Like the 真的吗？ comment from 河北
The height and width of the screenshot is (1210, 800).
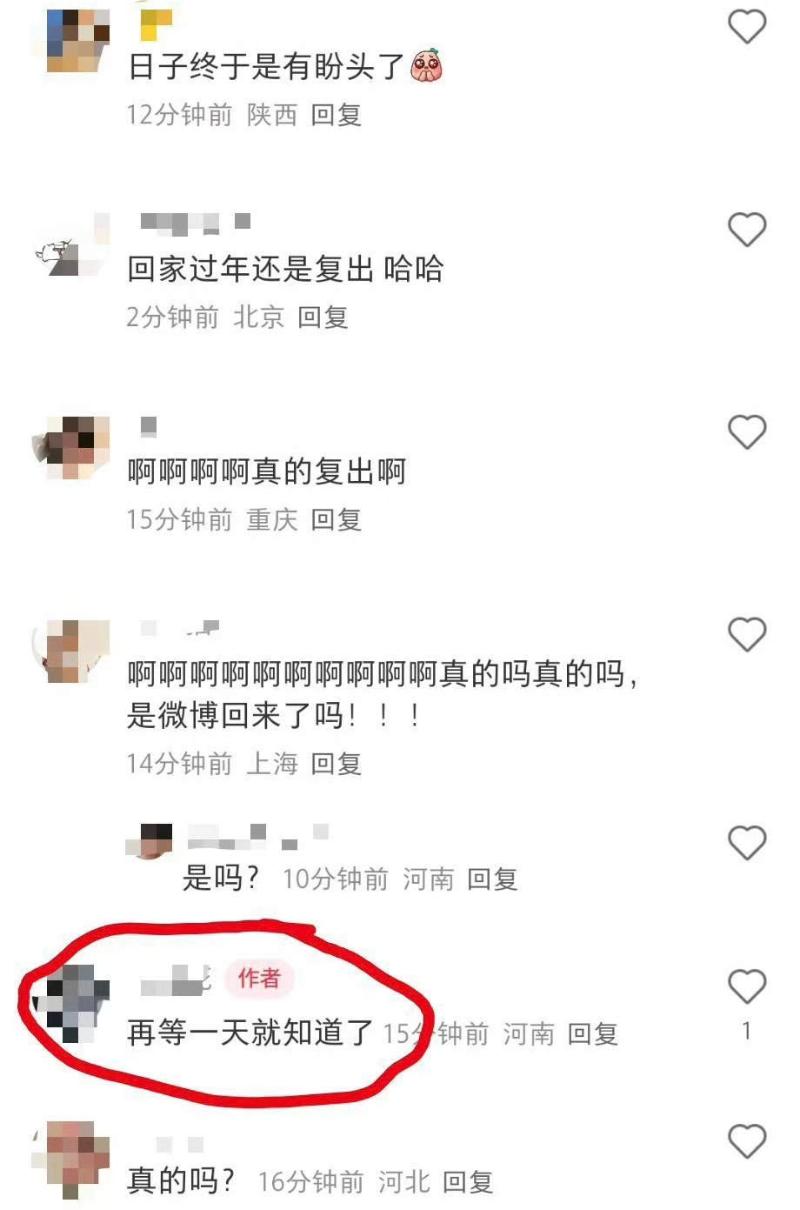(746, 1141)
